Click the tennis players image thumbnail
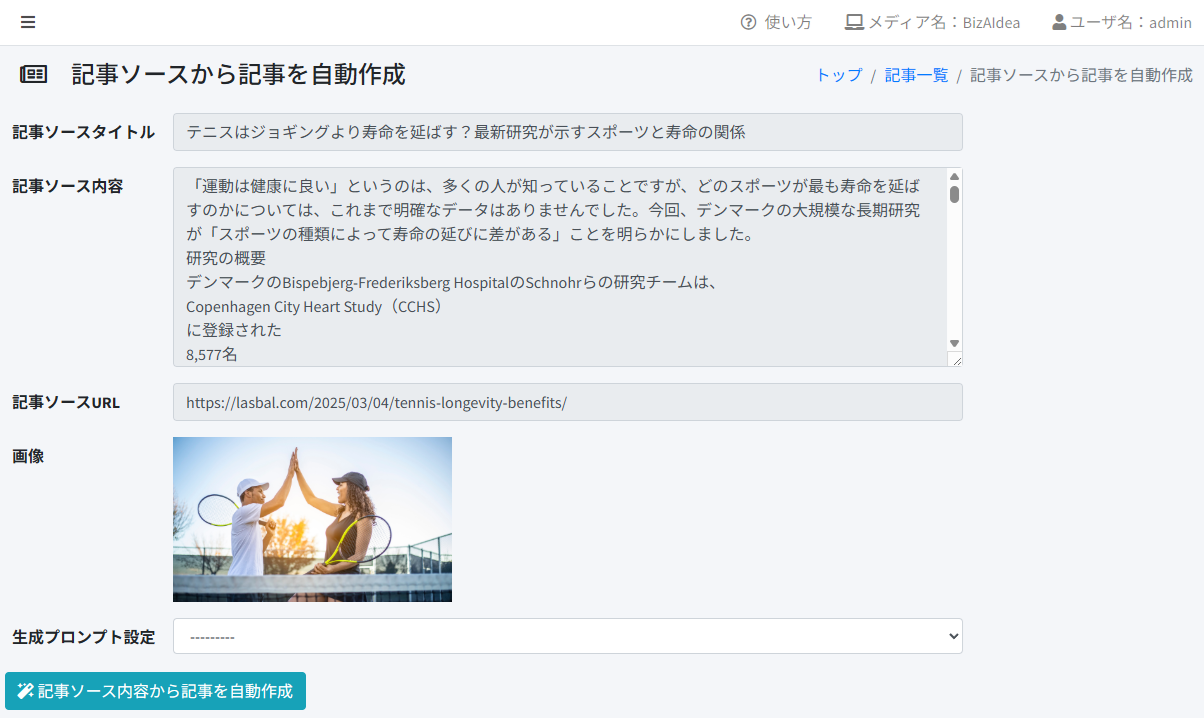This screenshot has width=1204, height=718. tap(312, 519)
